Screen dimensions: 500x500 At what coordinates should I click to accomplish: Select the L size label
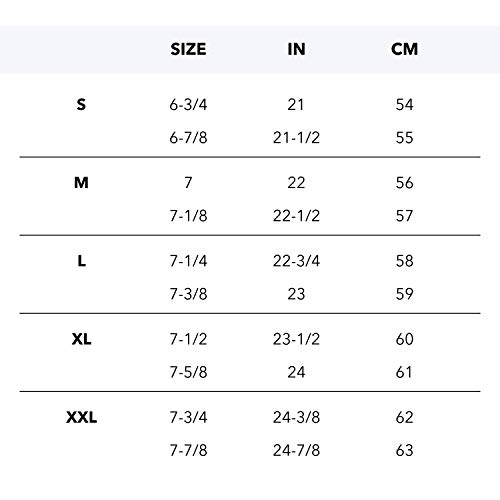[x=82, y=261]
